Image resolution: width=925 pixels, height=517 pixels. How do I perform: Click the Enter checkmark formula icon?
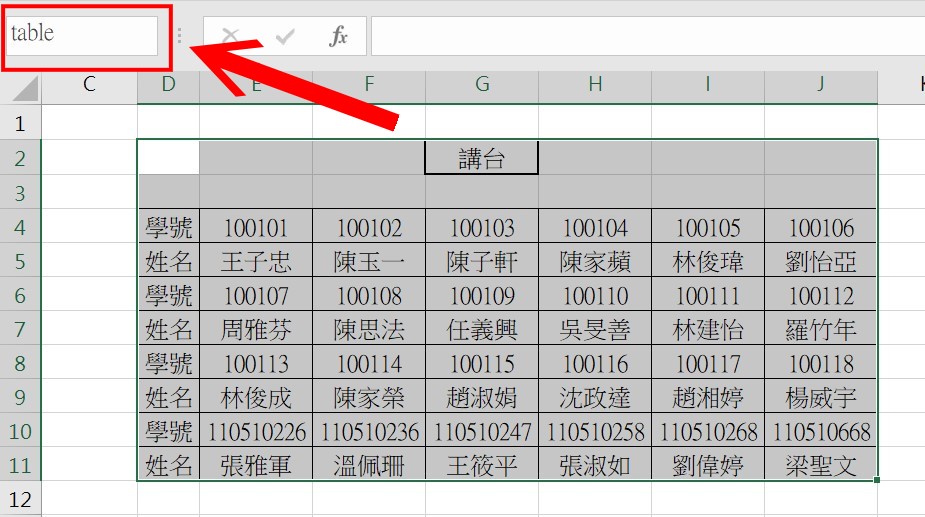[x=285, y=37]
